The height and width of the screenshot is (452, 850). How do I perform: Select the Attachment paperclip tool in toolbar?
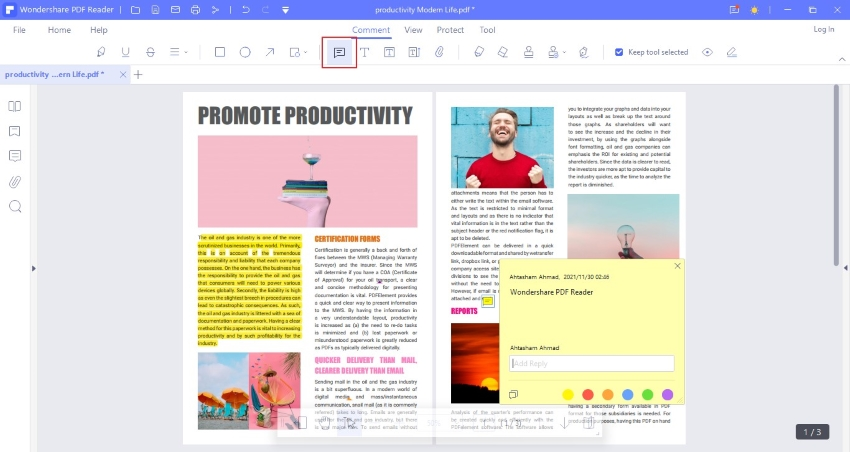(x=439, y=52)
